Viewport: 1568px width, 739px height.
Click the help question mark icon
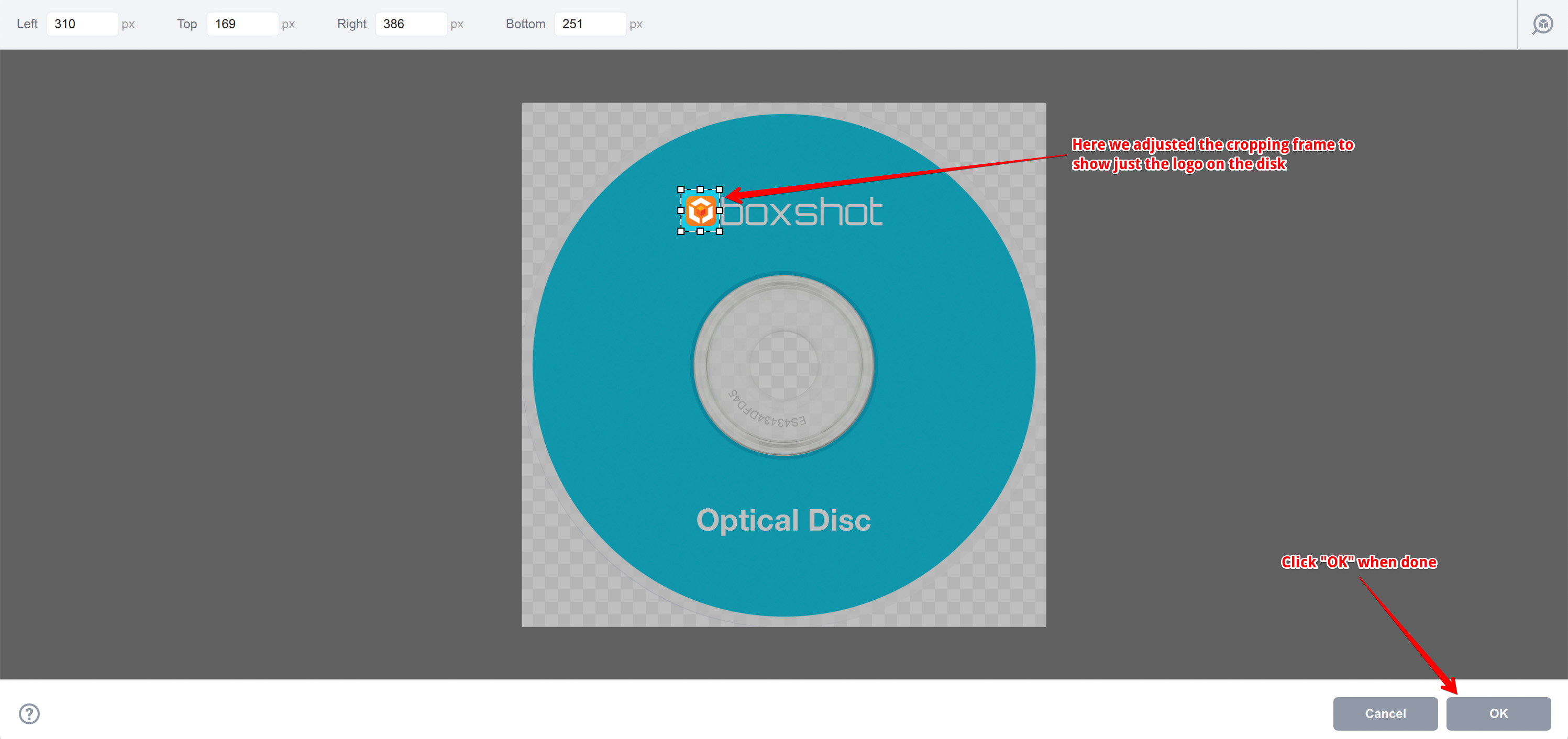coord(29,713)
